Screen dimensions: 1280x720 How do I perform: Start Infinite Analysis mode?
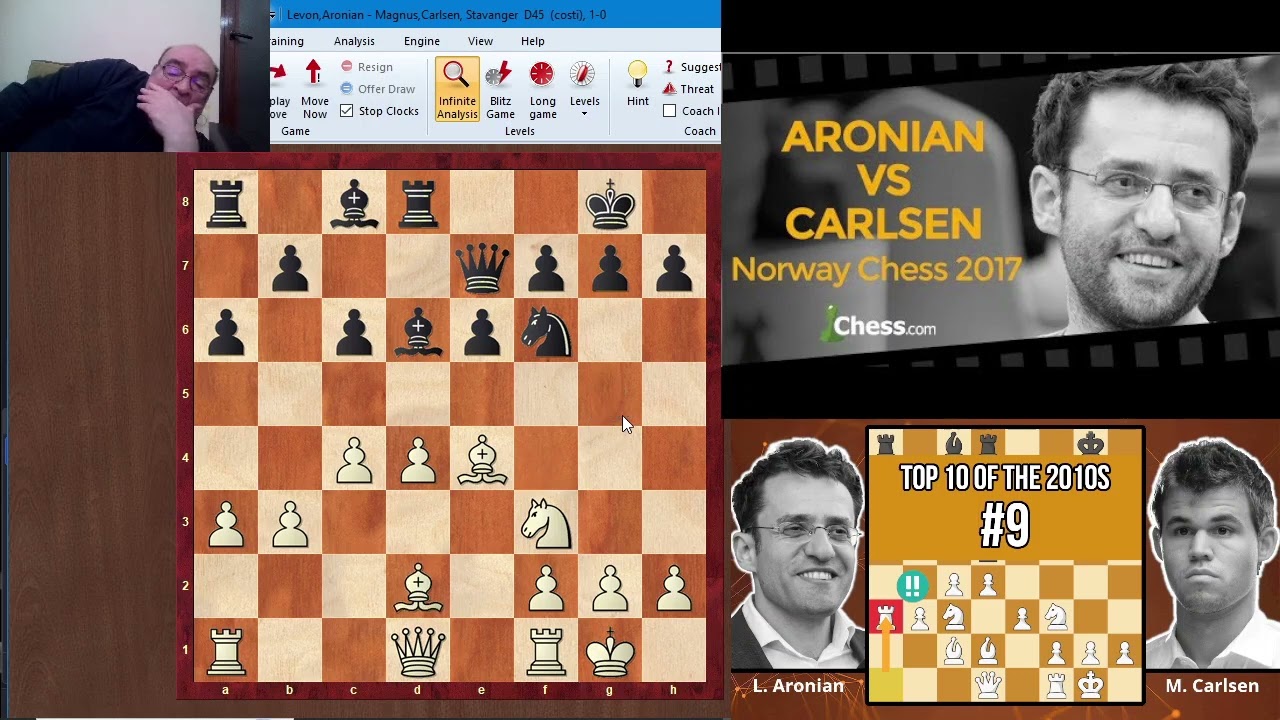pyautogui.click(x=457, y=90)
